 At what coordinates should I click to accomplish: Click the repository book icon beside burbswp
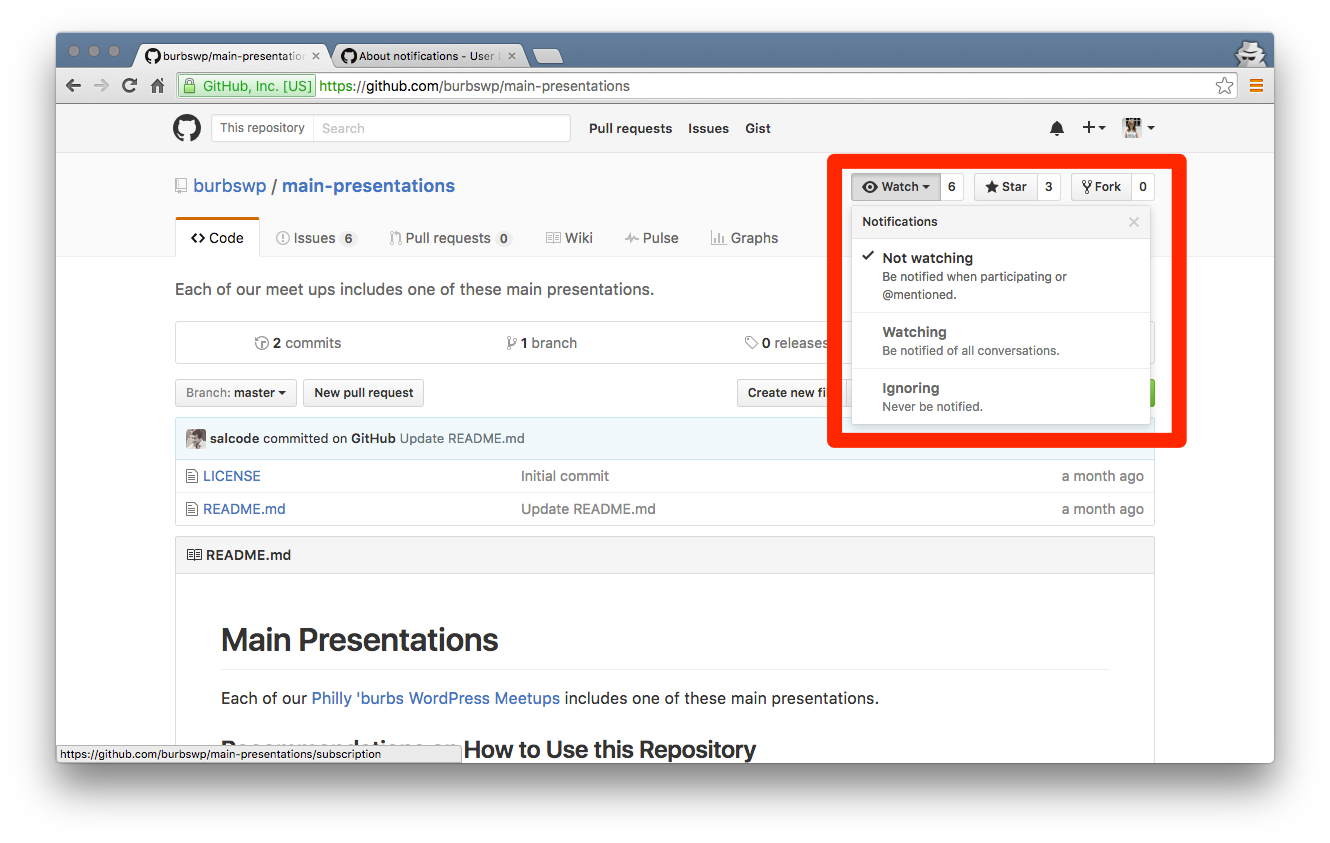tap(181, 186)
